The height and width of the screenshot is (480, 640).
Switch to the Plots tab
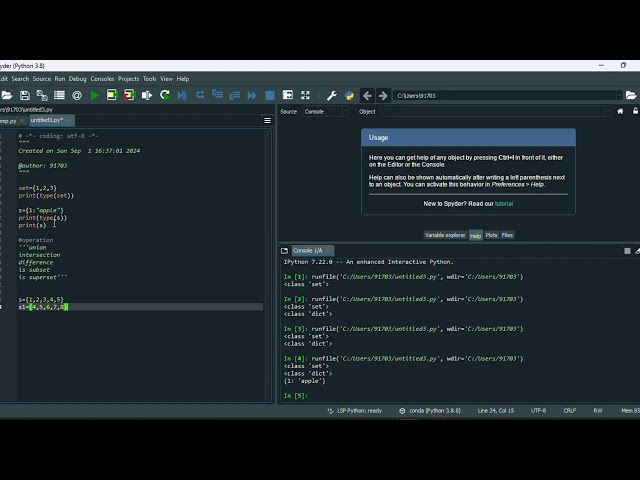coord(491,235)
